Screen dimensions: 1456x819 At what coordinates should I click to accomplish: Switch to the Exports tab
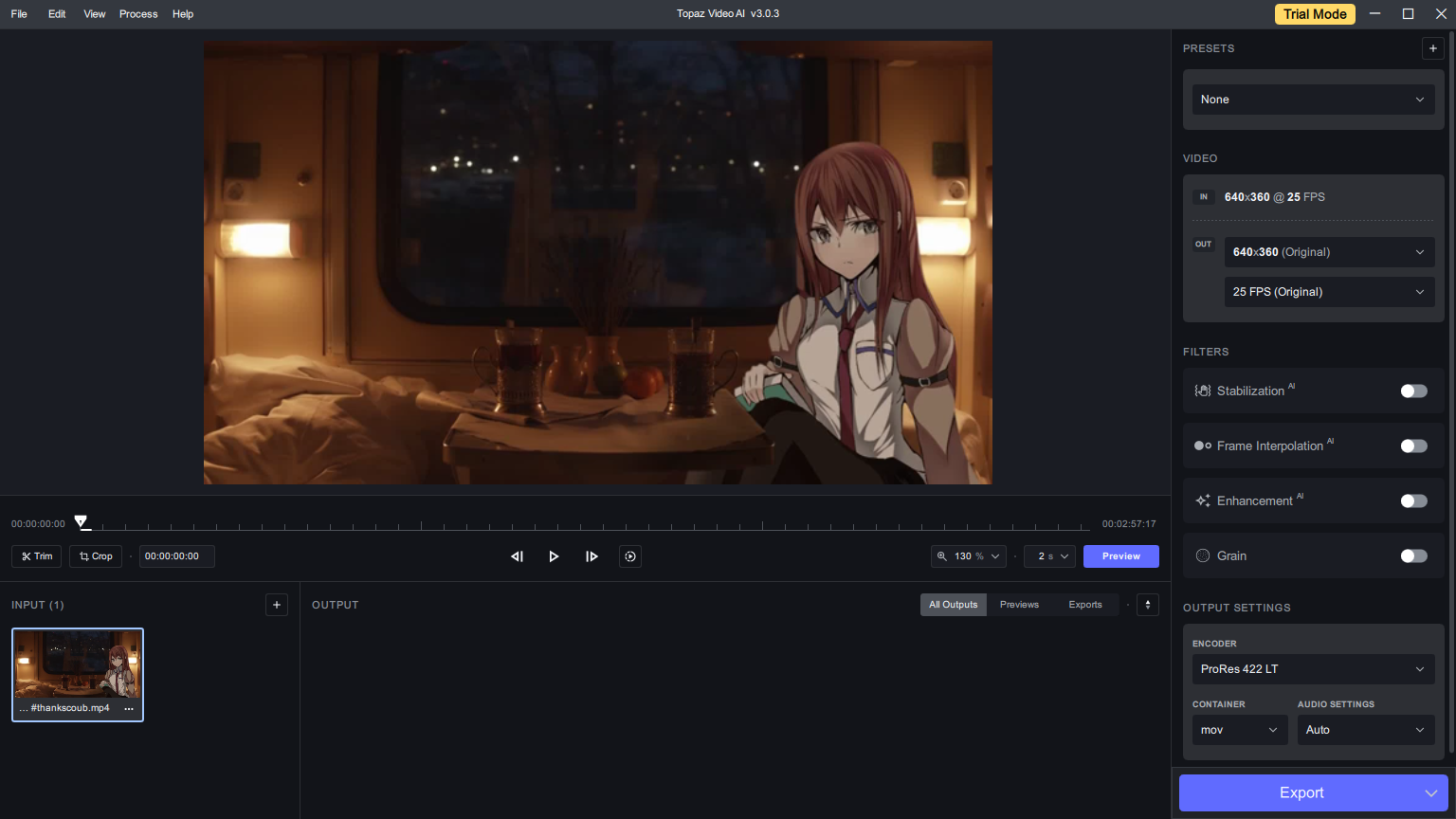coord(1085,605)
